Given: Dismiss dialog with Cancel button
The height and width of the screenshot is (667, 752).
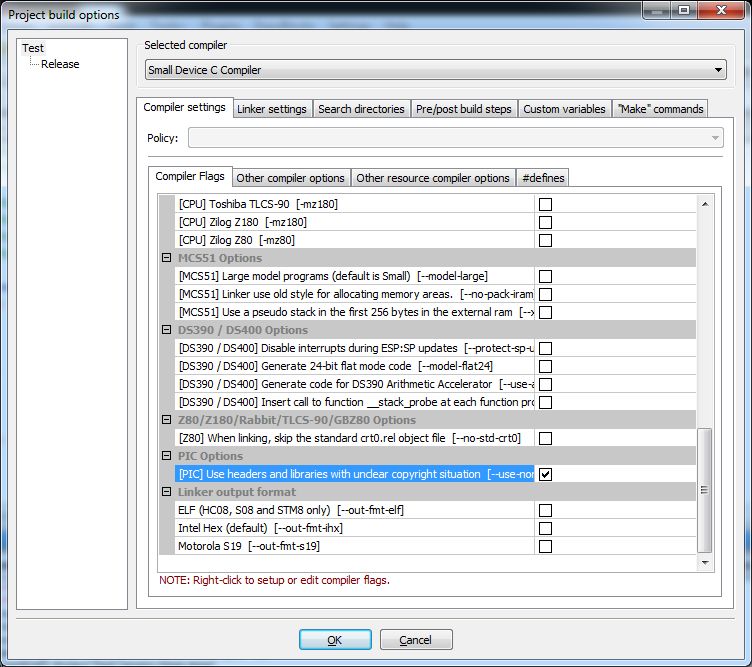Looking at the screenshot, I should click(x=416, y=640).
